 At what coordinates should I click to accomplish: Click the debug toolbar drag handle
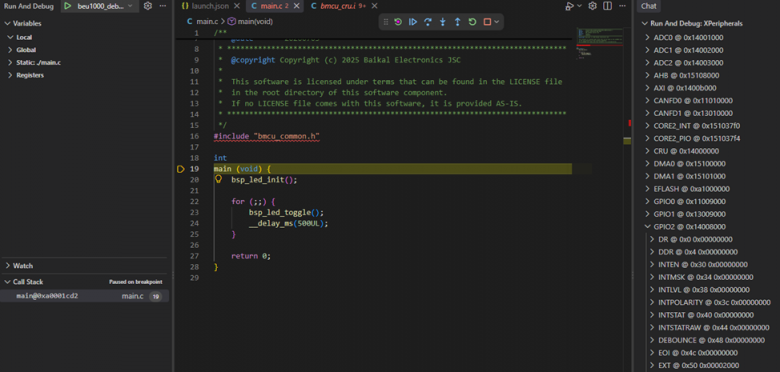386,22
